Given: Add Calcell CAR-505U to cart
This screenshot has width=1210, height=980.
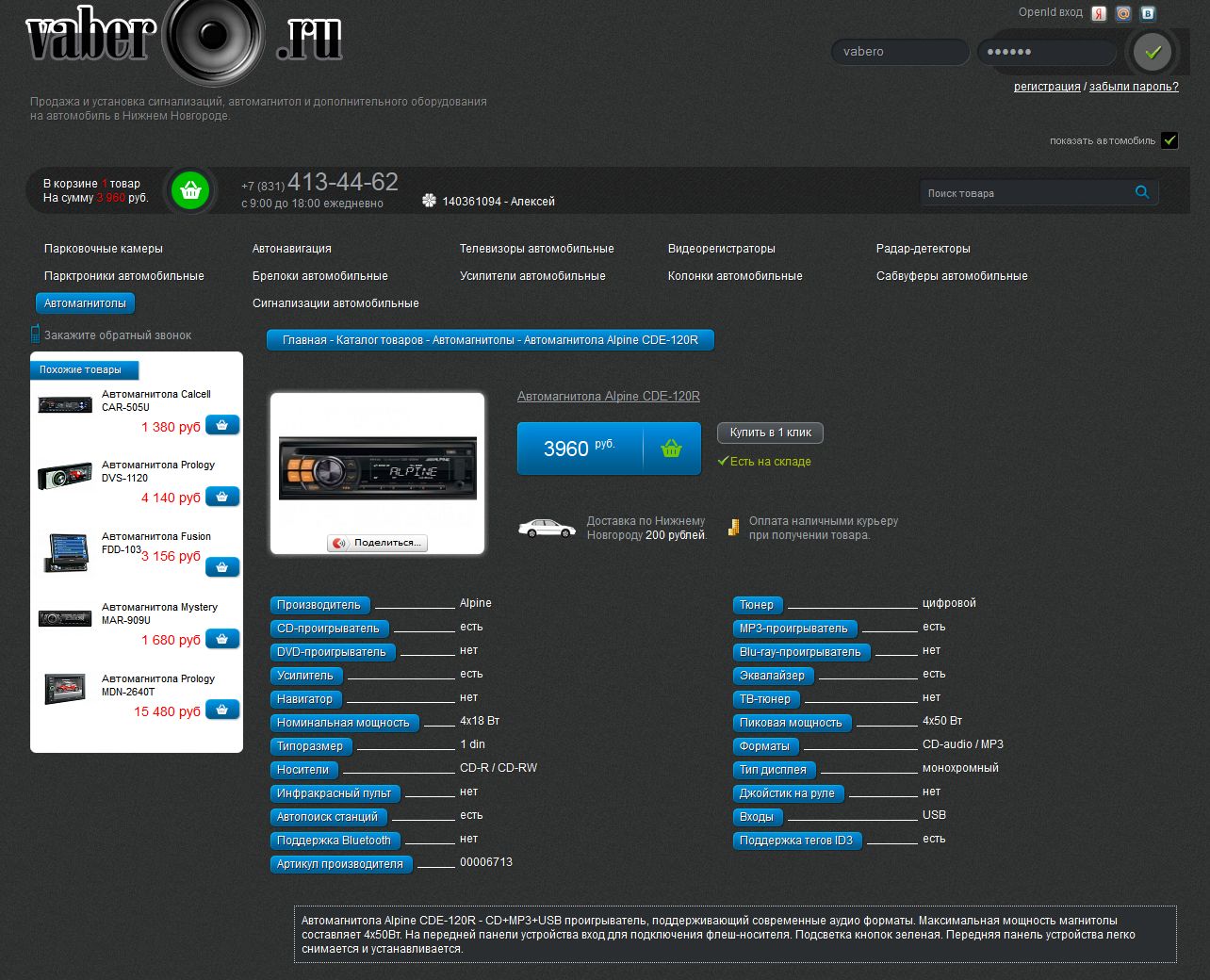Looking at the screenshot, I should click(222, 425).
